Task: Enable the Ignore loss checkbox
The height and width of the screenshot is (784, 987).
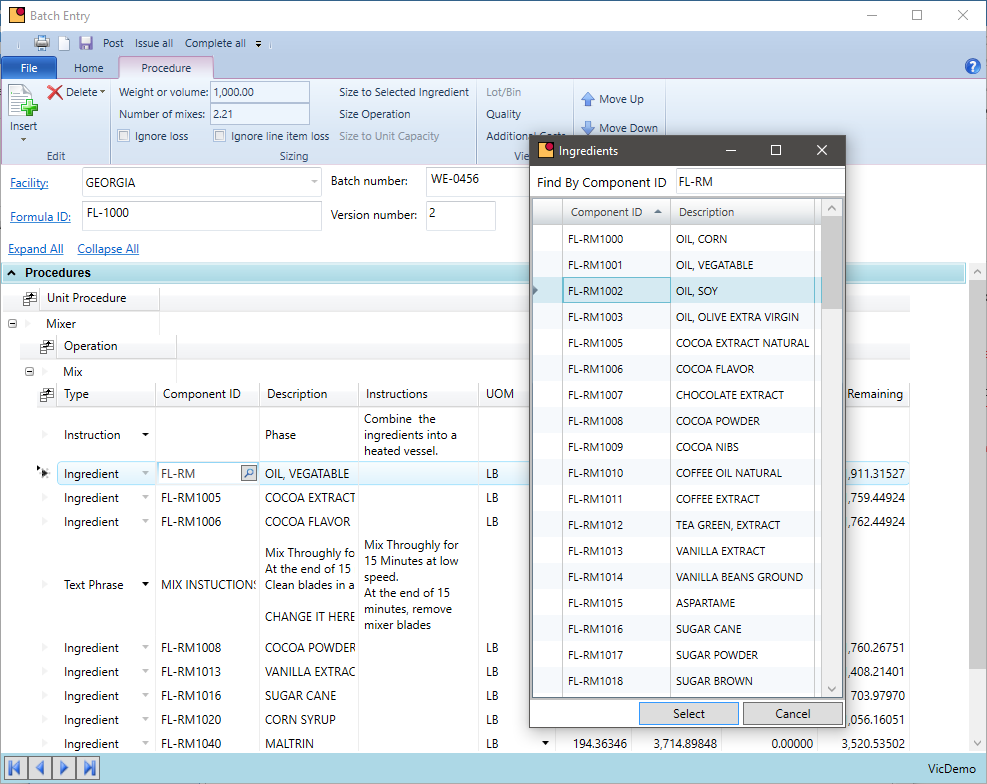Action: point(124,136)
